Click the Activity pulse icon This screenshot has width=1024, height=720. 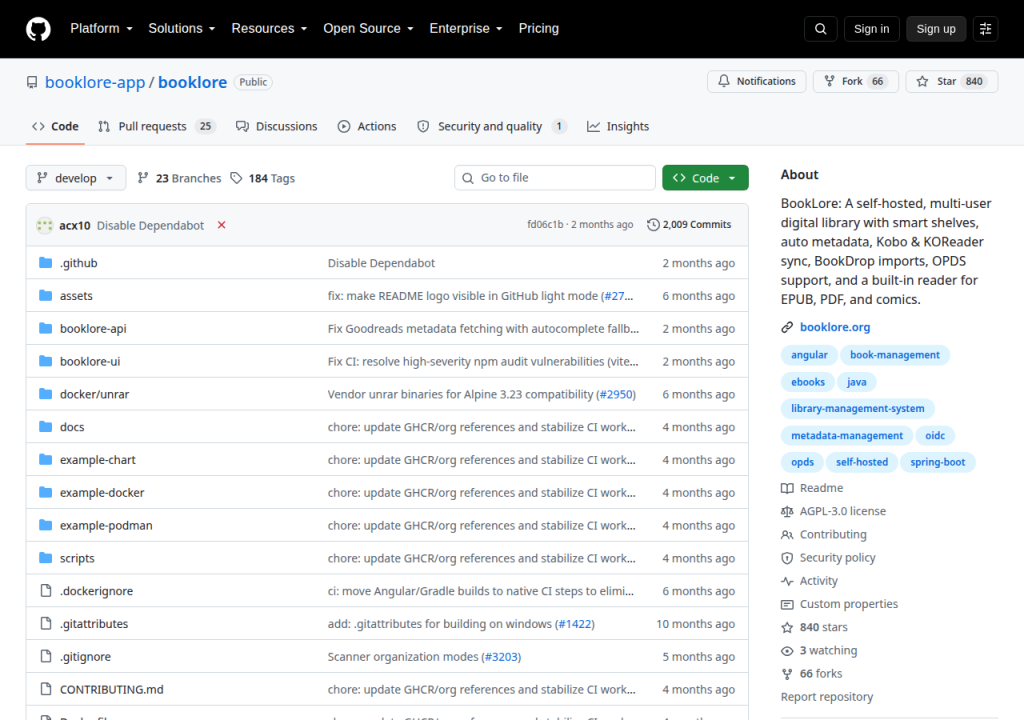pos(787,581)
